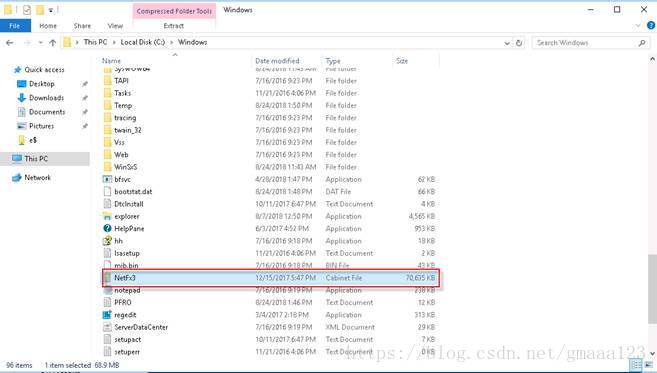Select the HelpPane application icon

(108, 228)
